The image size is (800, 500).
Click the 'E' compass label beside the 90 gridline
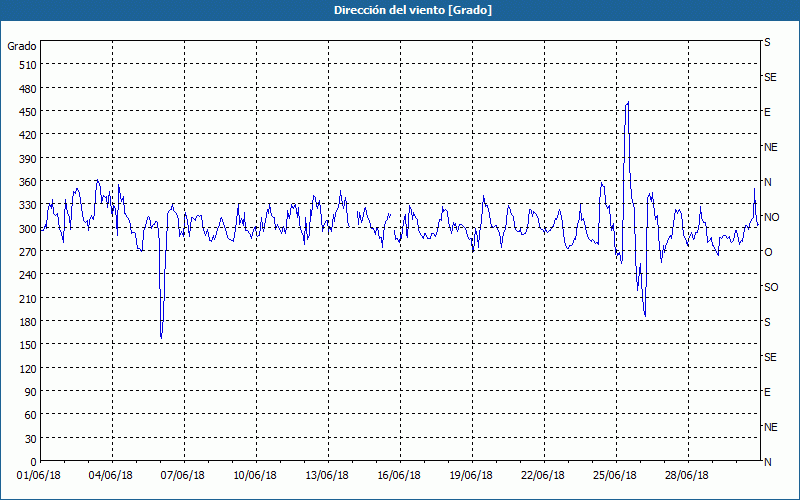coord(767,392)
